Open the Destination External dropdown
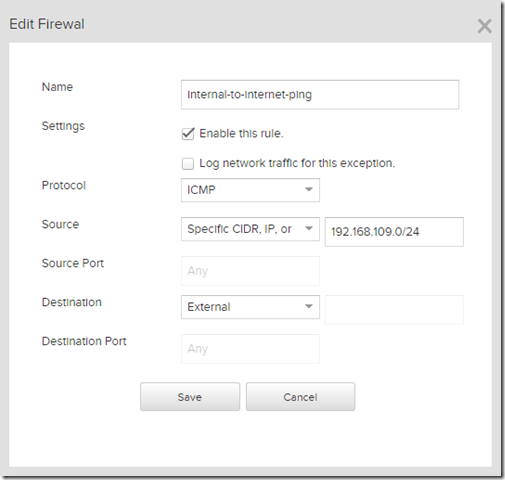This screenshot has width=505, height=480. pyautogui.click(x=250, y=307)
